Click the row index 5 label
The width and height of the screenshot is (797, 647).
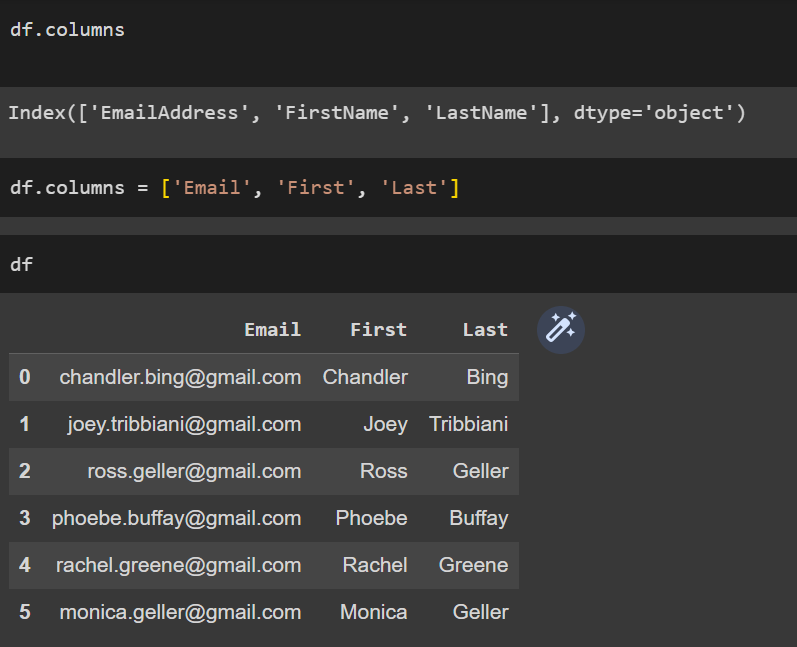click(25, 612)
